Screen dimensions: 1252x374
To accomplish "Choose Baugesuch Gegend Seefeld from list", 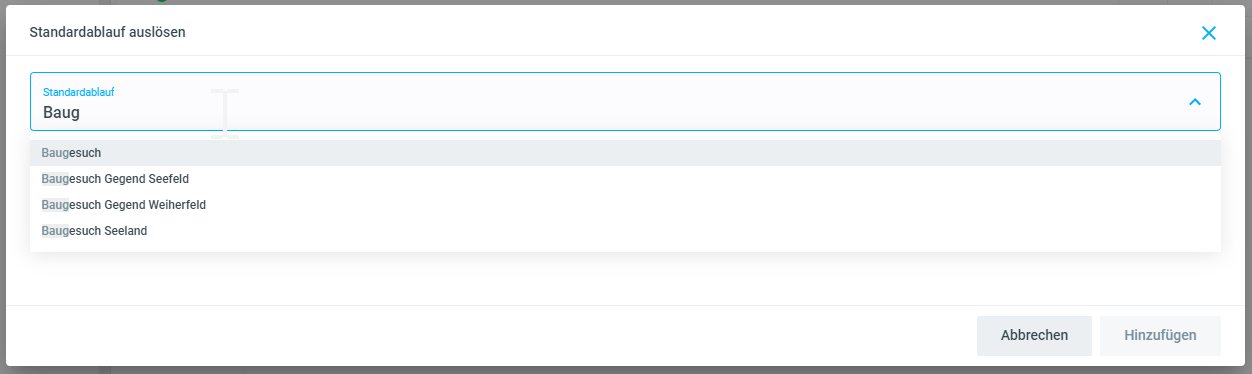I will pyautogui.click(x=625, y=179).
